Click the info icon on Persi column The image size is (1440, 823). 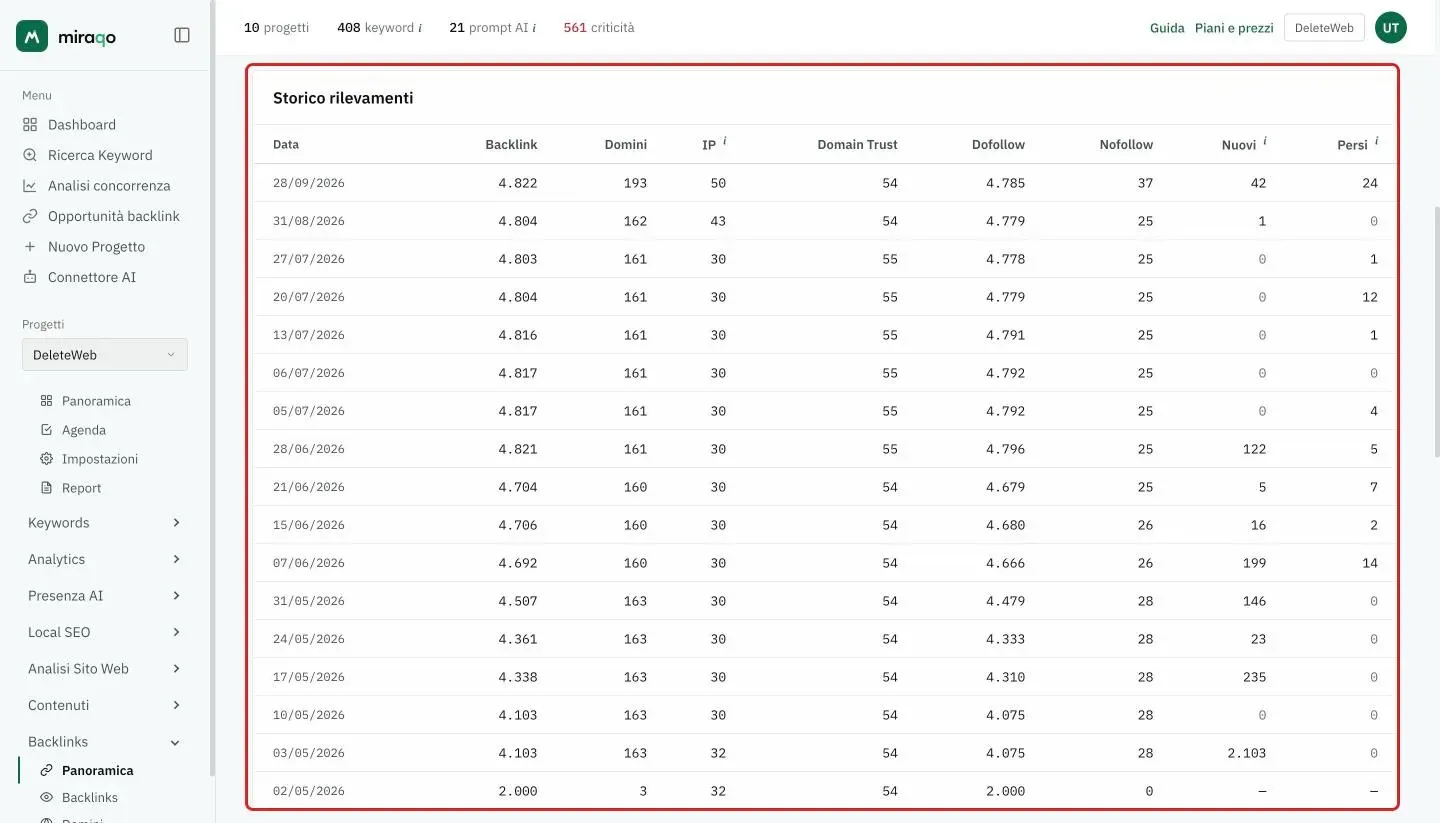click(x=1376, y=141)
